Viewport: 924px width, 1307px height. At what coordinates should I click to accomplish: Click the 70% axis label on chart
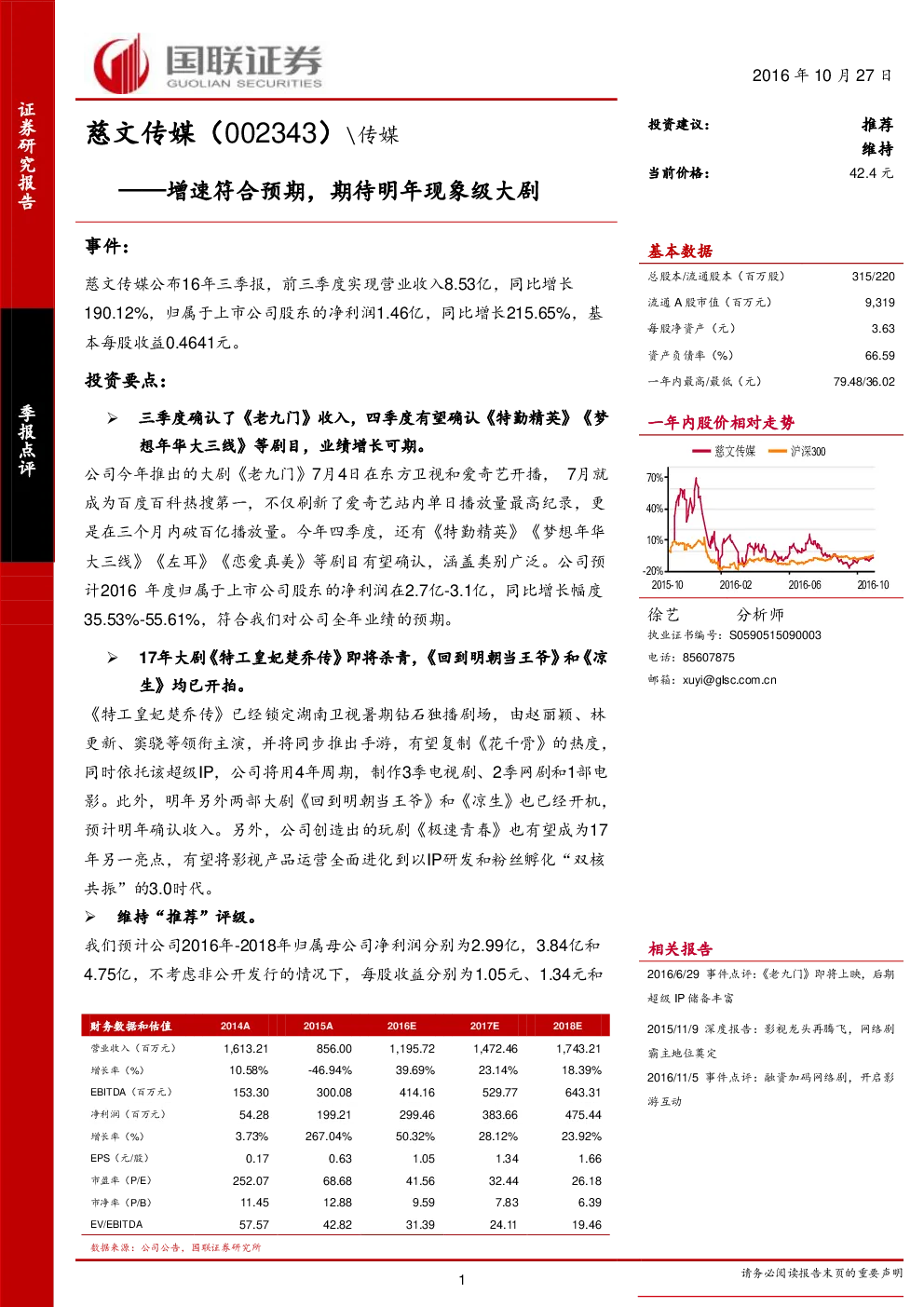coord(654,478)
